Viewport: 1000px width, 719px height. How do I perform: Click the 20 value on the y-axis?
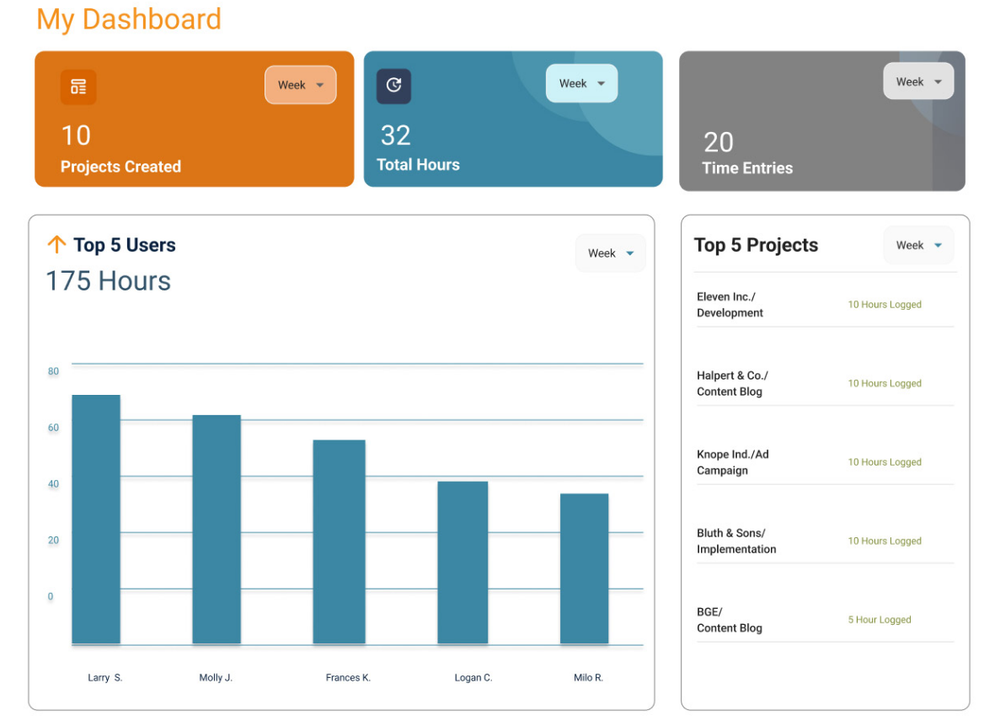click(54, 540)
